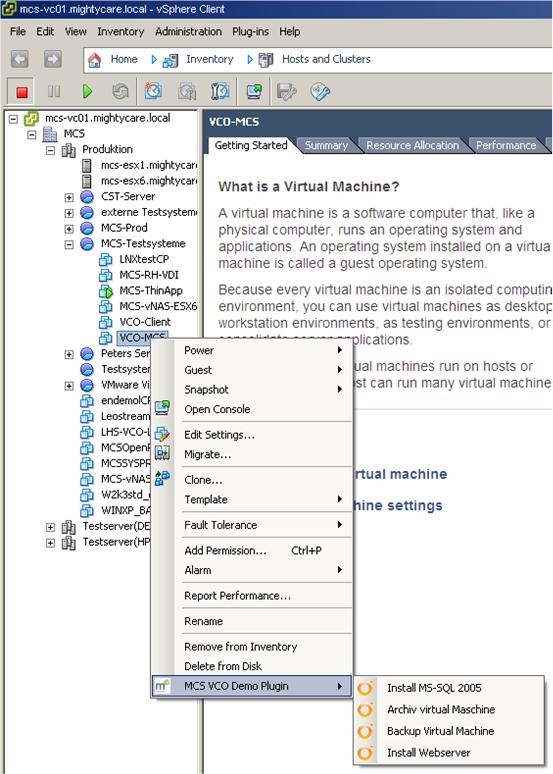Click the green Power On play icon
The width and height of the screenshot is (553, 774).
[87, 91]
